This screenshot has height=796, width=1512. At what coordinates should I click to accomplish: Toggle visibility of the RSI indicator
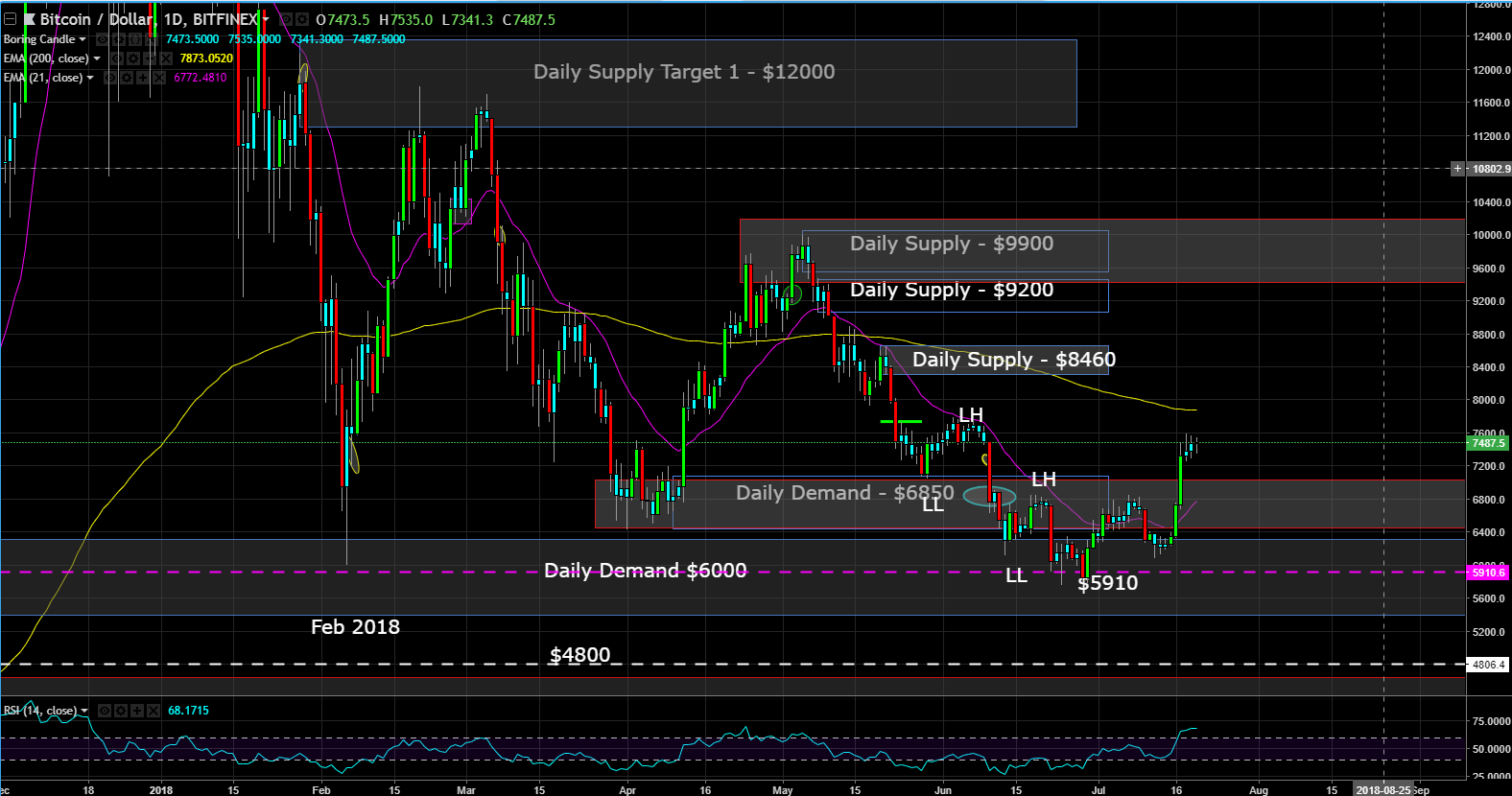(104, 711)
